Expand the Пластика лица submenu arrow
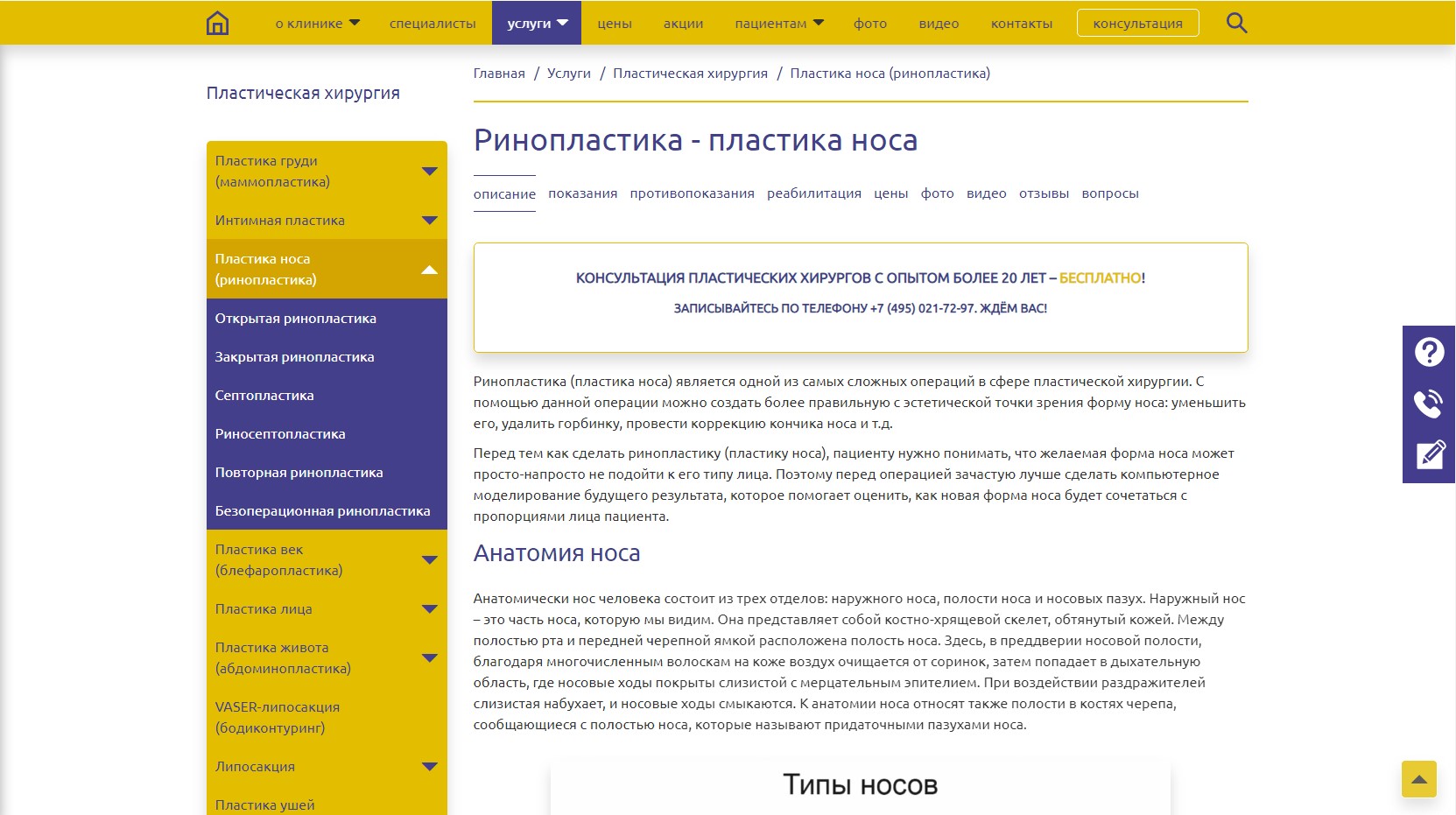 (x=429, y=609)
